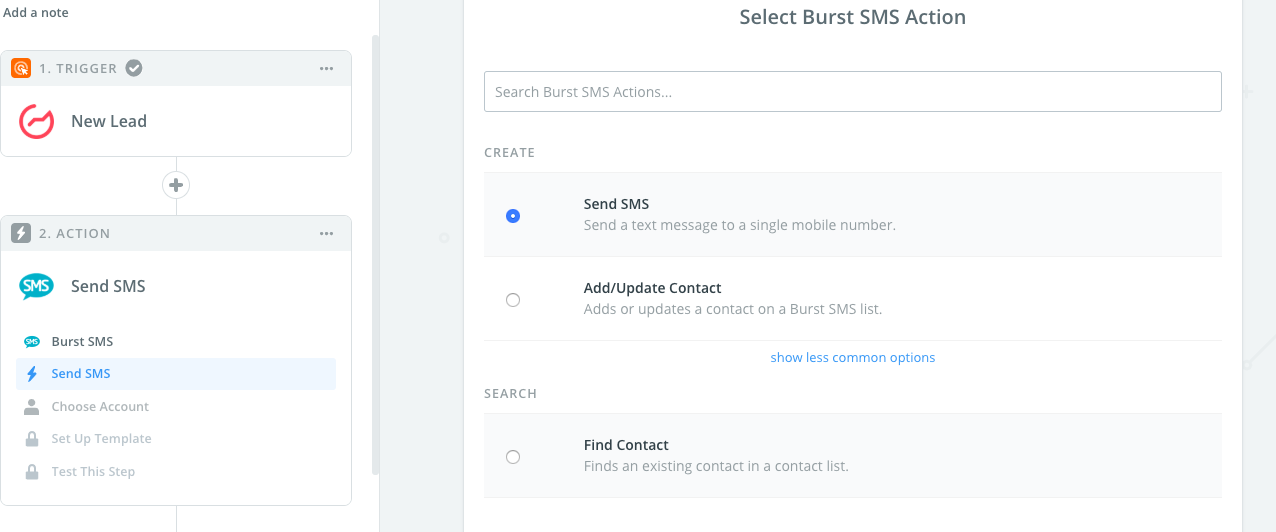This screenshot has width=1276, height=532.
Task: Click the left panel vertical scrollbar
Action: [376, 250]
